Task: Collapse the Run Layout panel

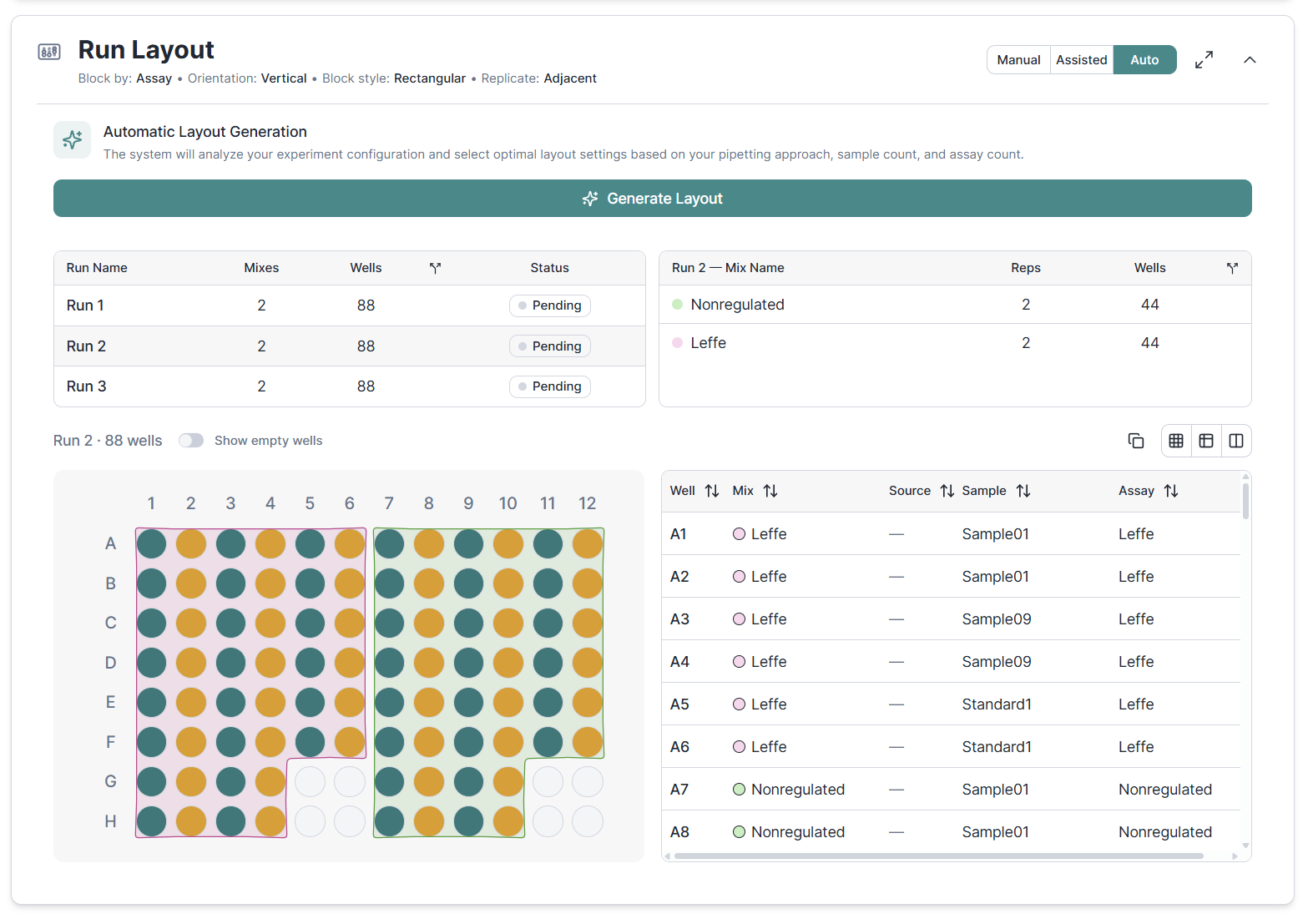Action: (x=1250, y=59)
